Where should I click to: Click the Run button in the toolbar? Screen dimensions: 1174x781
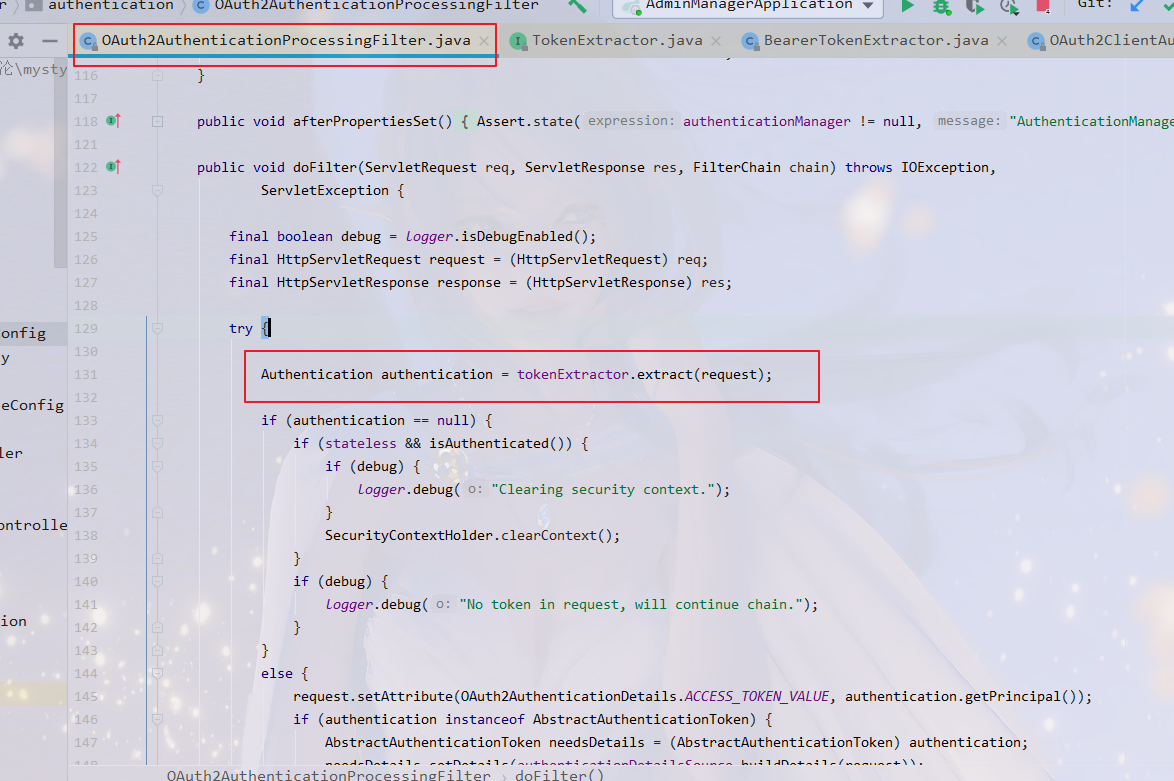908,6
